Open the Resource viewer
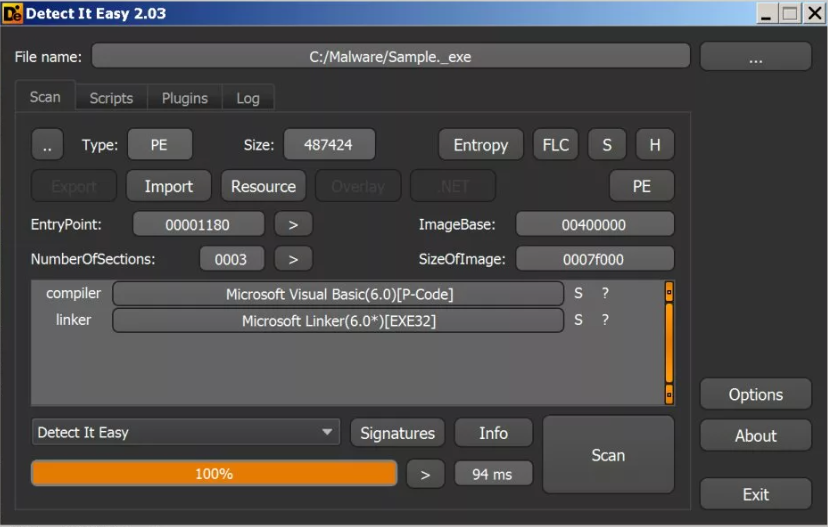 tap(264, 186)
